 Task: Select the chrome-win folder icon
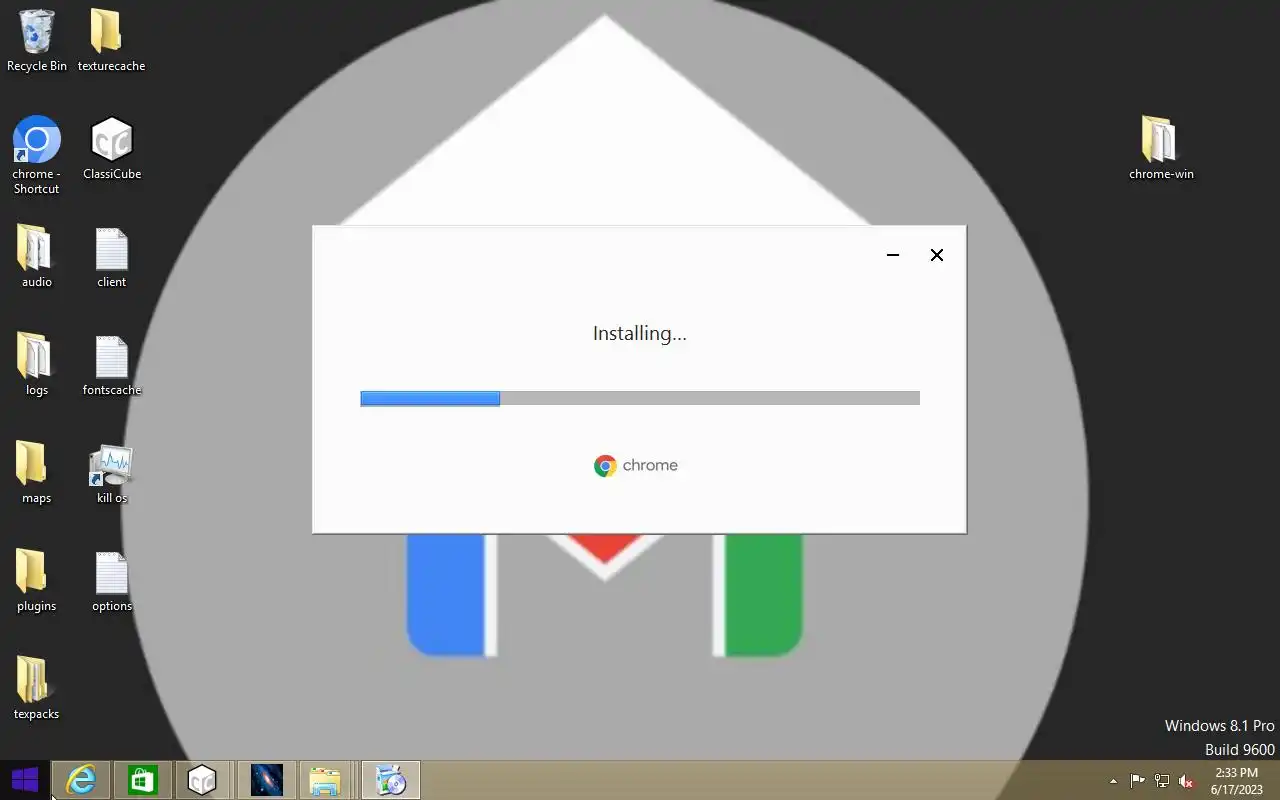[1161, 149]
